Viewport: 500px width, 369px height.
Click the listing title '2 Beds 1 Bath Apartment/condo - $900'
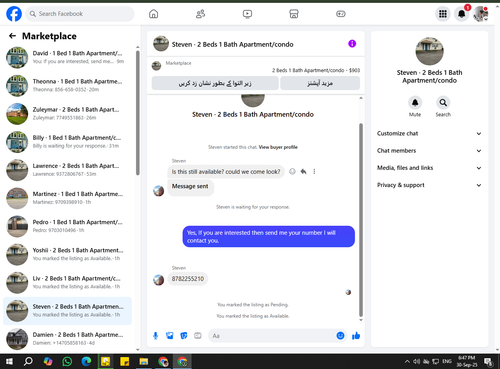tap(316, 70)
